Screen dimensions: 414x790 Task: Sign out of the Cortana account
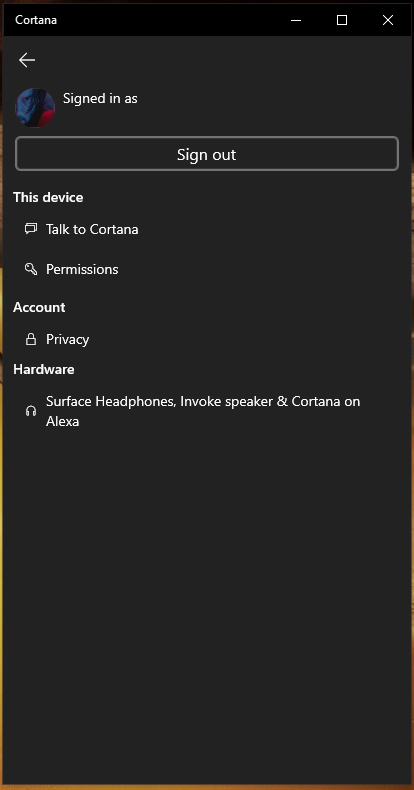207,154
